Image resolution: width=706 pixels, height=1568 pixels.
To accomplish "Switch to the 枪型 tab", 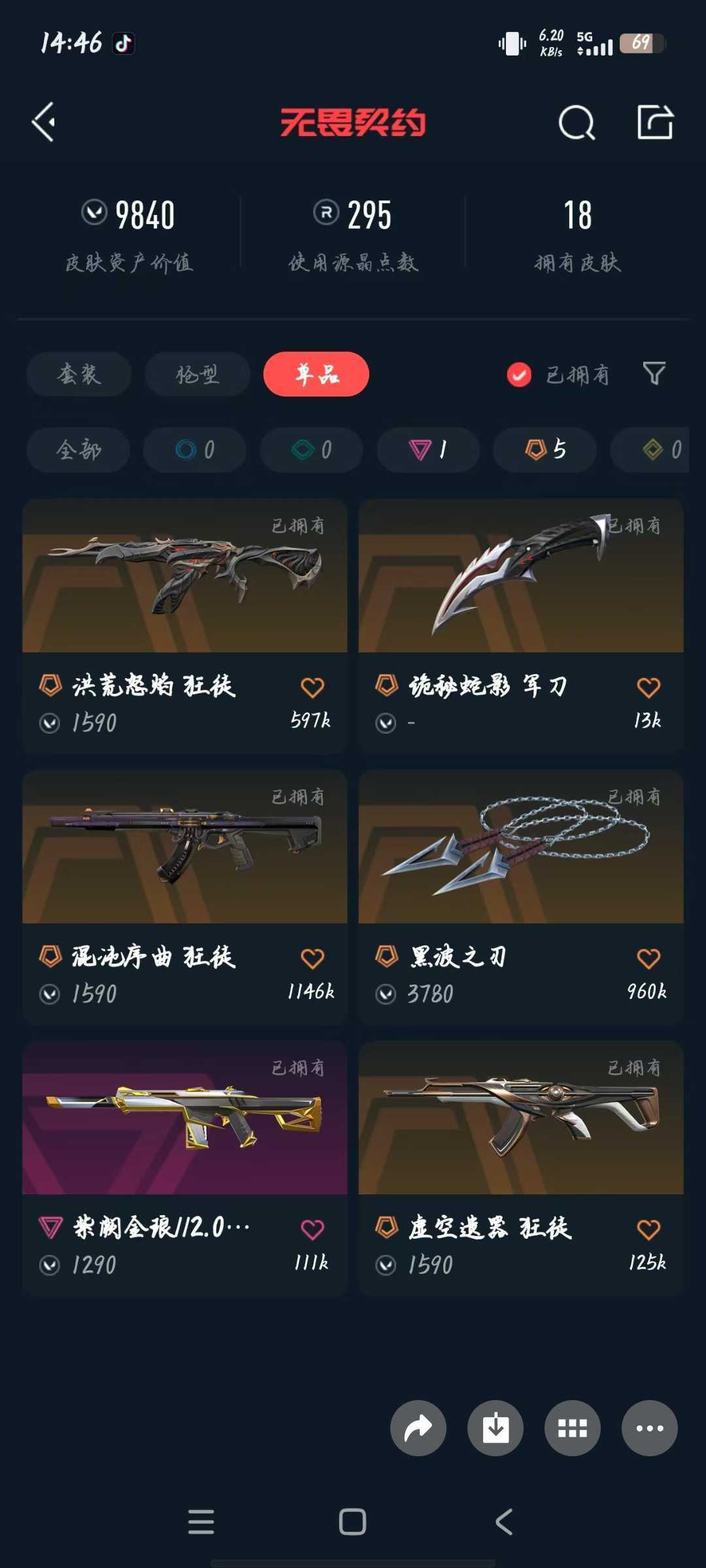I will tap(197, 374).
